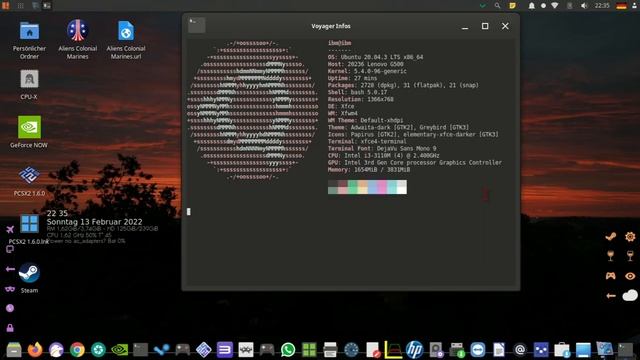Click the 'Memory: 1654MiB / 3831MiB' line
640x360 pixels.
pos(369,169)
